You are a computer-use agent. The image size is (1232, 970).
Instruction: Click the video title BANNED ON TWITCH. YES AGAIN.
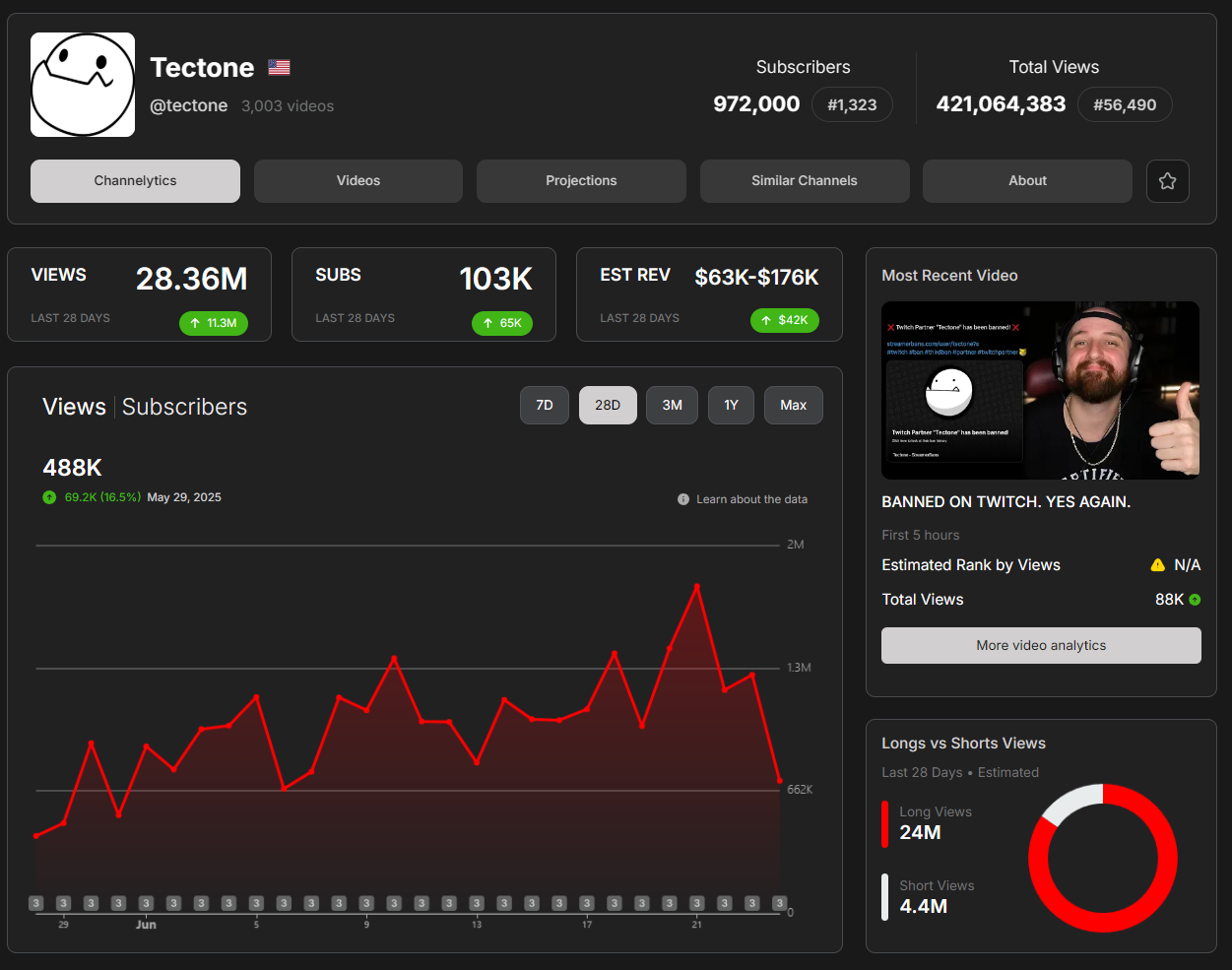click(1005, 502)
